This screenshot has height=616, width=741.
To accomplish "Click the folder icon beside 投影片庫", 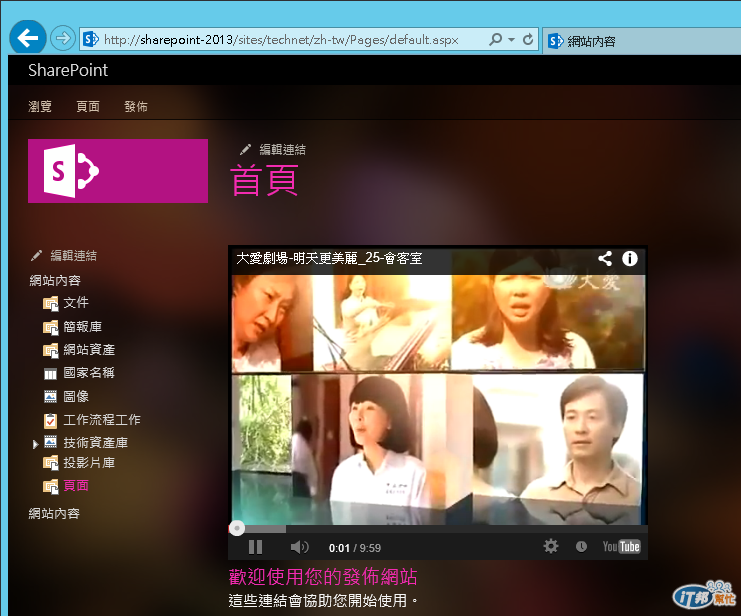I will coord(51,463).
